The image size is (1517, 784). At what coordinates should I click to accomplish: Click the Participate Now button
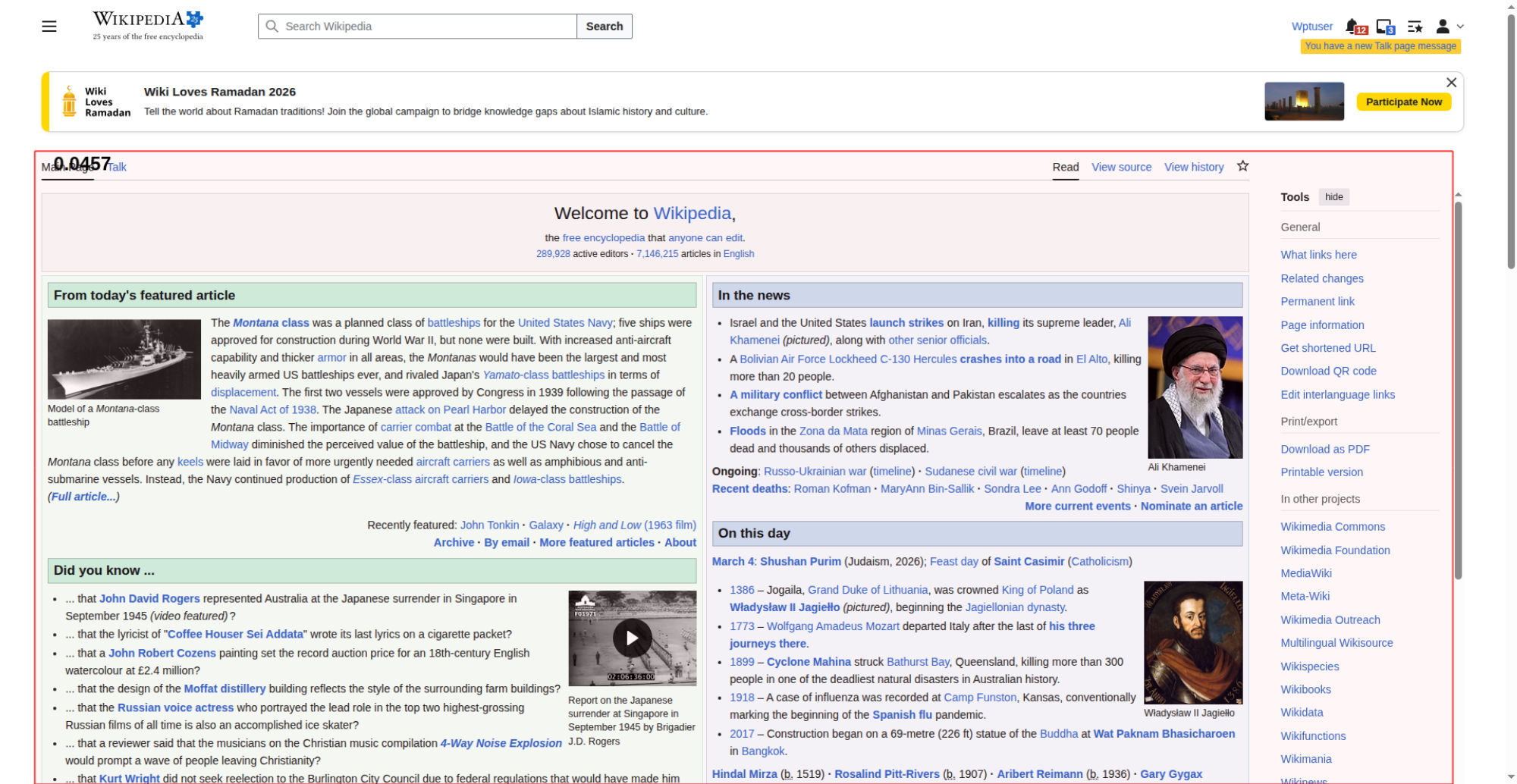[1403, 102]
